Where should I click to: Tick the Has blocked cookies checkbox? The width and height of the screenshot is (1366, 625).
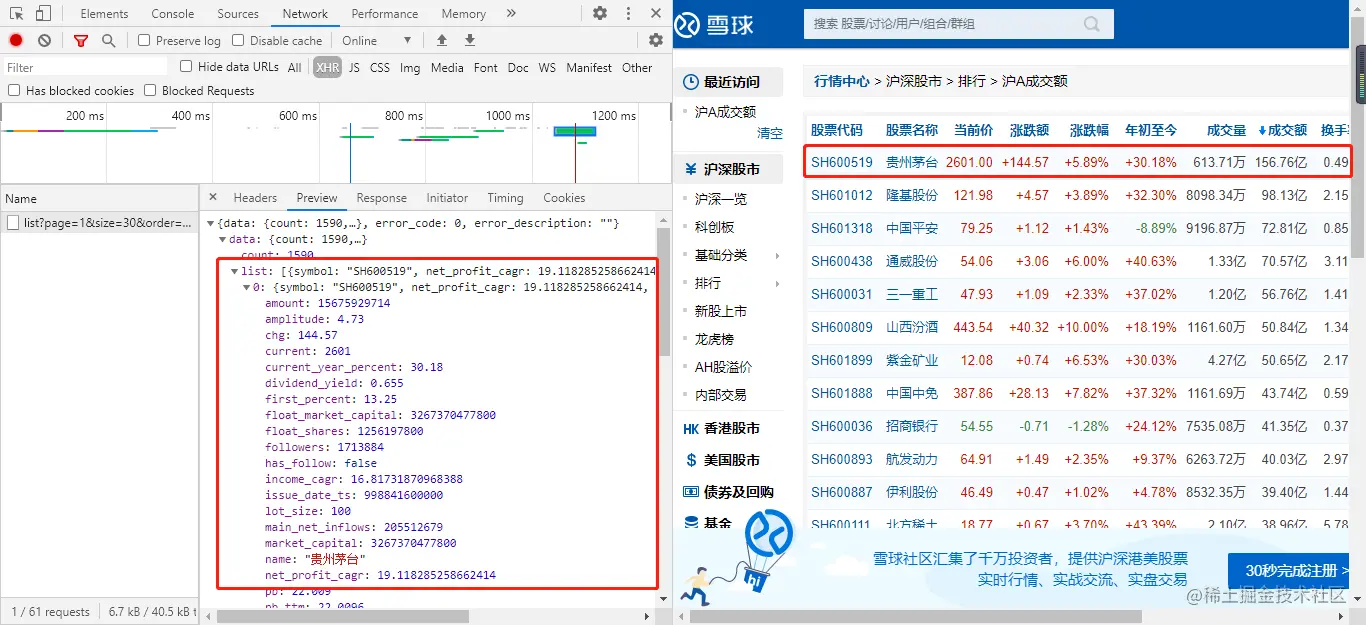(x=14, y=90)
